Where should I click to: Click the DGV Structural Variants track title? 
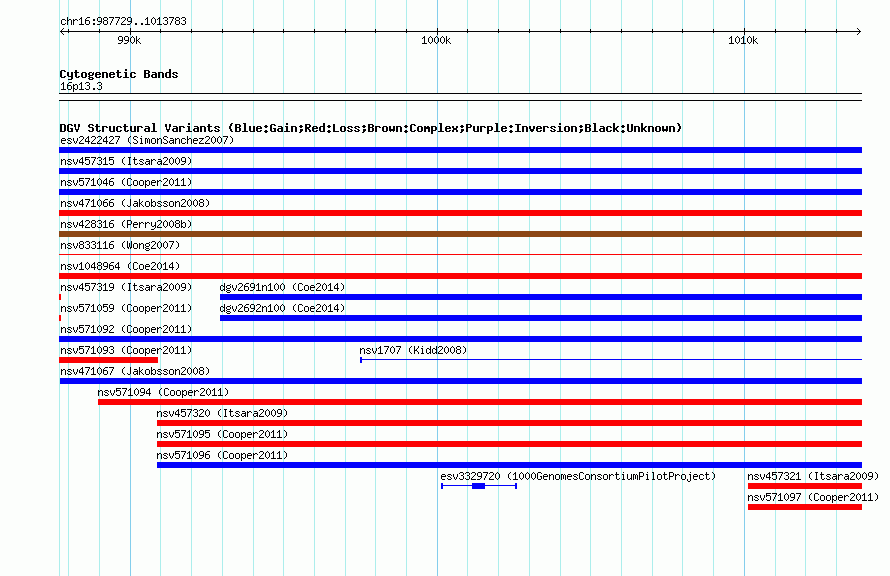pos(370,128)
